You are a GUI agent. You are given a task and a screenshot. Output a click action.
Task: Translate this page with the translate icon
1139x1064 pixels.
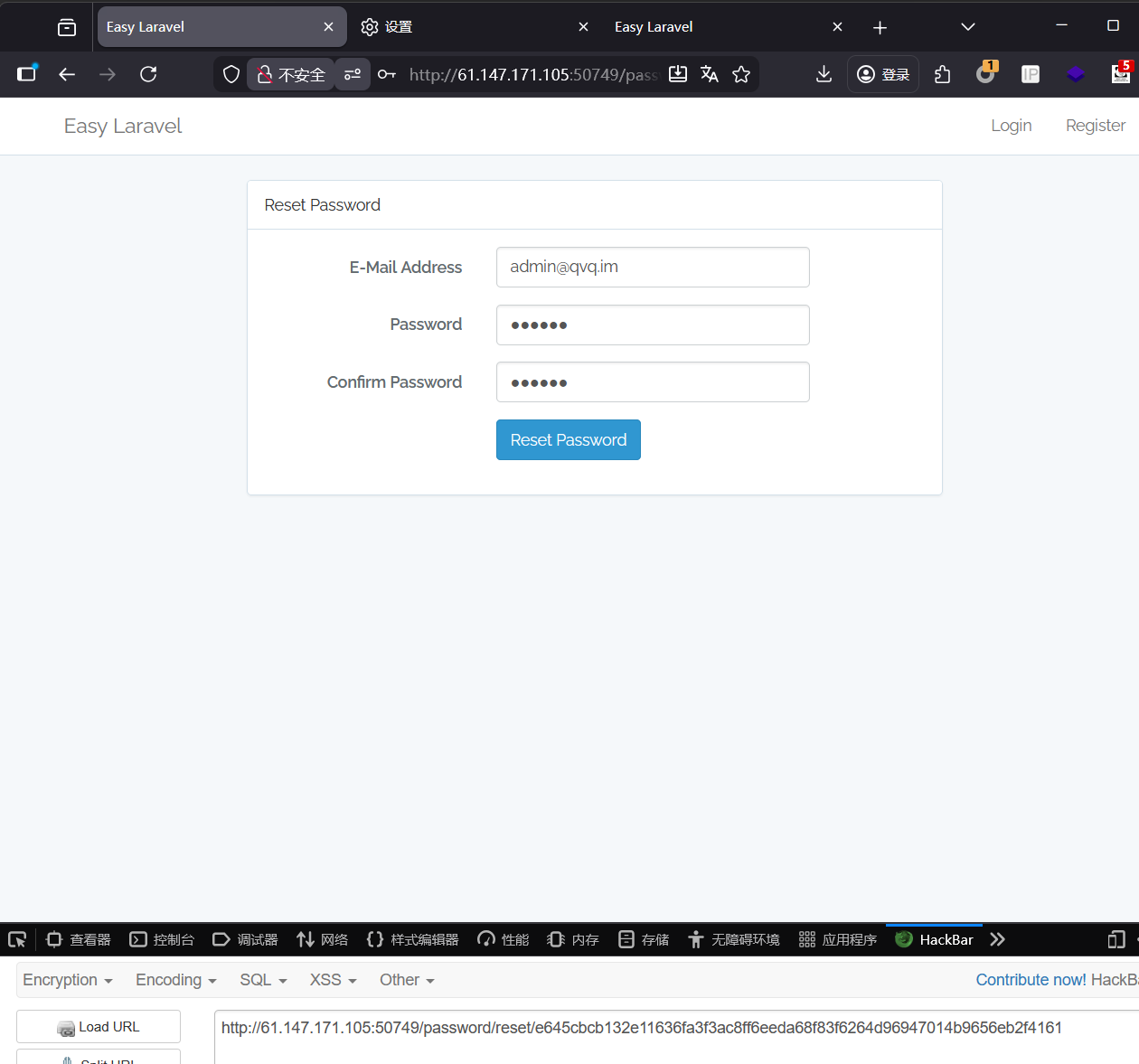click(x=710, y=74)
